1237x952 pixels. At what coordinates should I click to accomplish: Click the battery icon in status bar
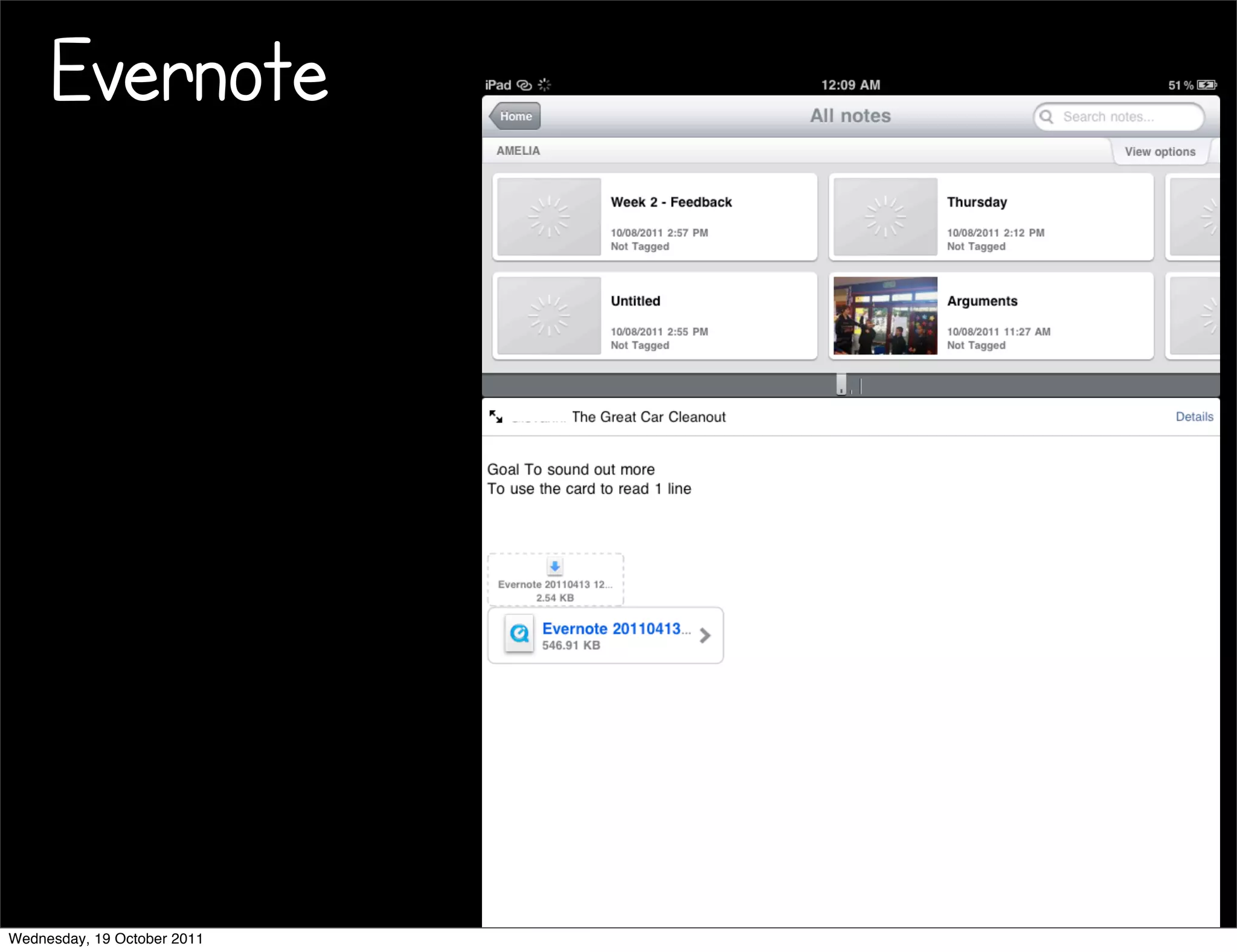[x=1207, y=85]
